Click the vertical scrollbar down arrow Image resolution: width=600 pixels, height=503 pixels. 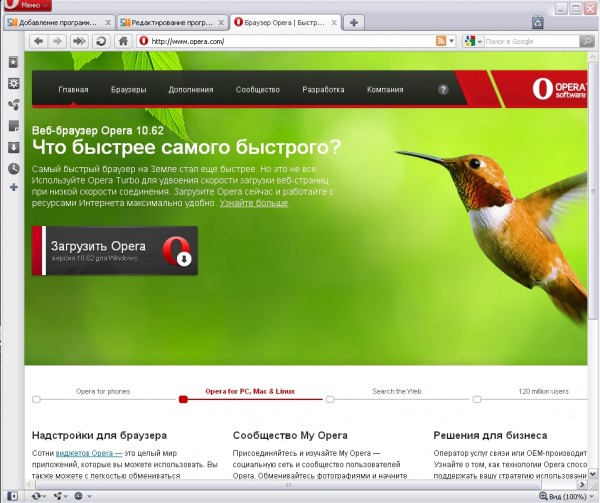593,474
